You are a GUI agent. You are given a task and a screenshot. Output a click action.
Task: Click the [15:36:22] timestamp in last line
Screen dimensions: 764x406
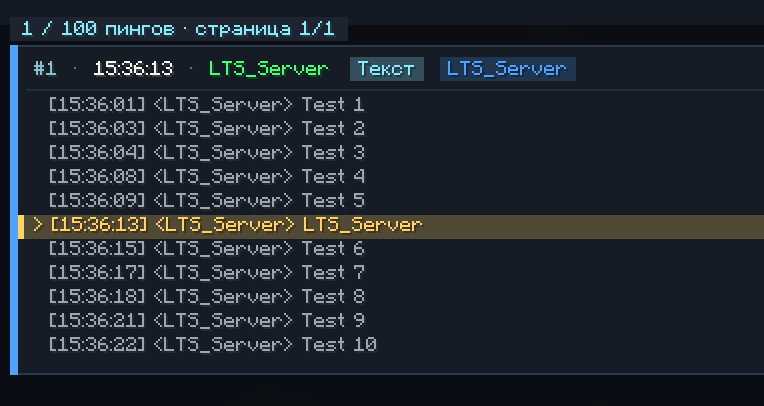tap(97, 345)
